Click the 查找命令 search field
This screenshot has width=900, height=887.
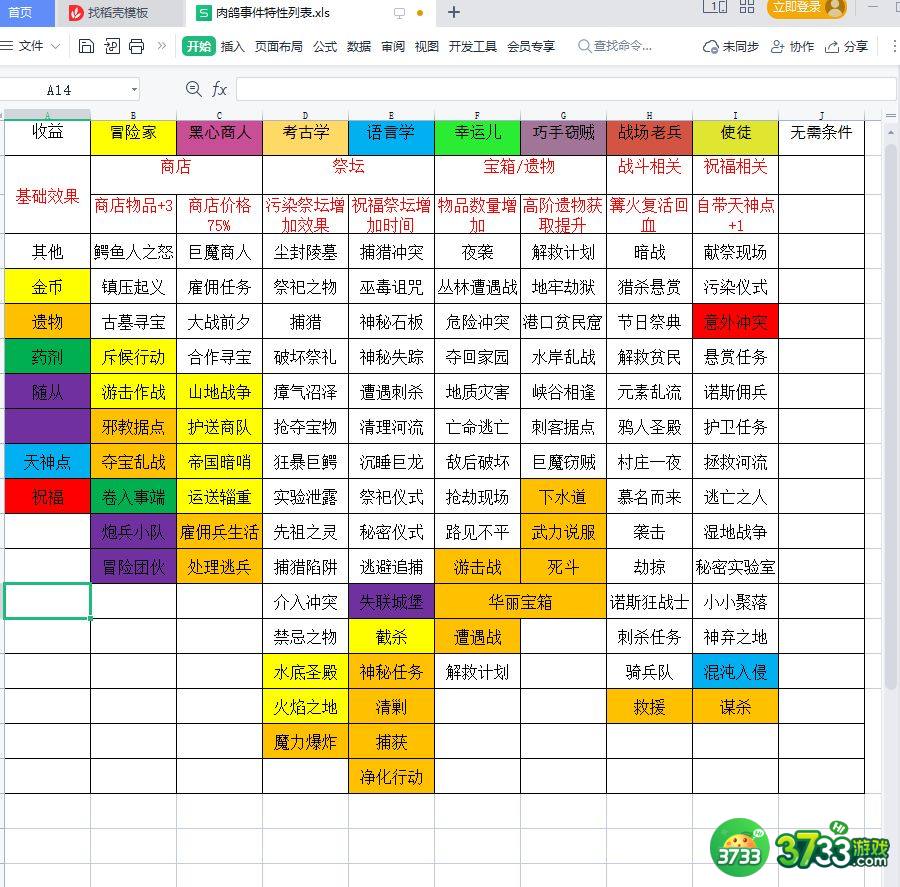[x=622, y=46]
